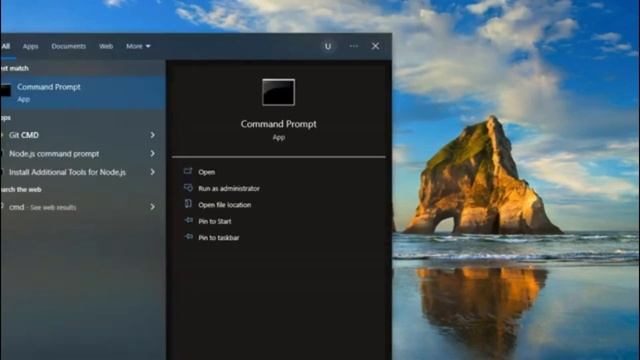Open the user account U avatar
Viewport: 640px width, 360px height.
click(x=328, y=47)
